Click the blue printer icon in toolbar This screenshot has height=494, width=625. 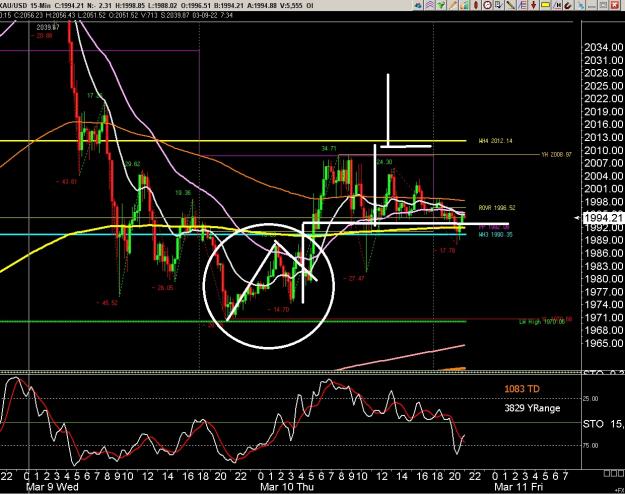click(418, 5)
